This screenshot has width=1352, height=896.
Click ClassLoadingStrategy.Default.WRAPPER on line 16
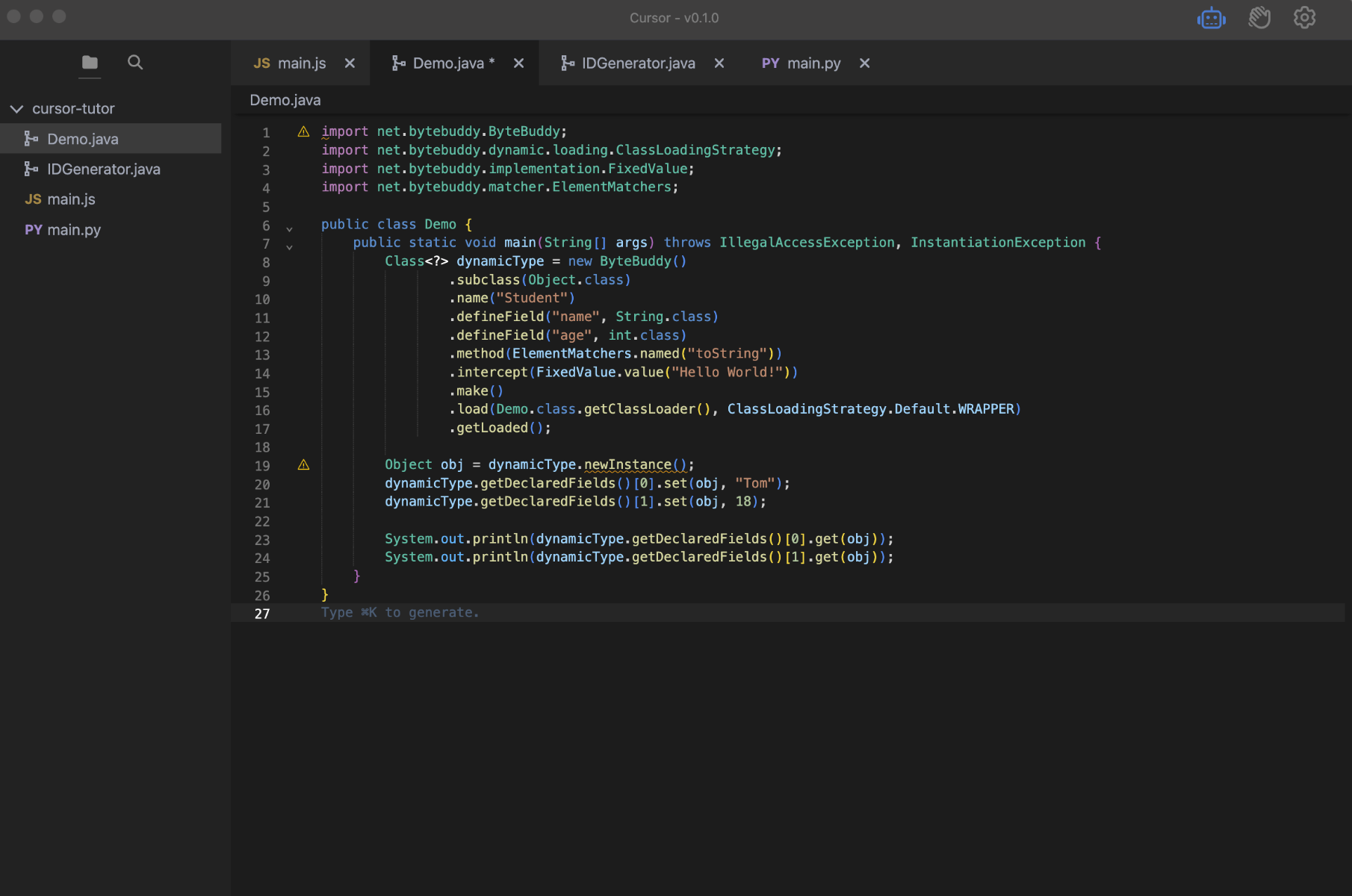(x=871, y=409)
